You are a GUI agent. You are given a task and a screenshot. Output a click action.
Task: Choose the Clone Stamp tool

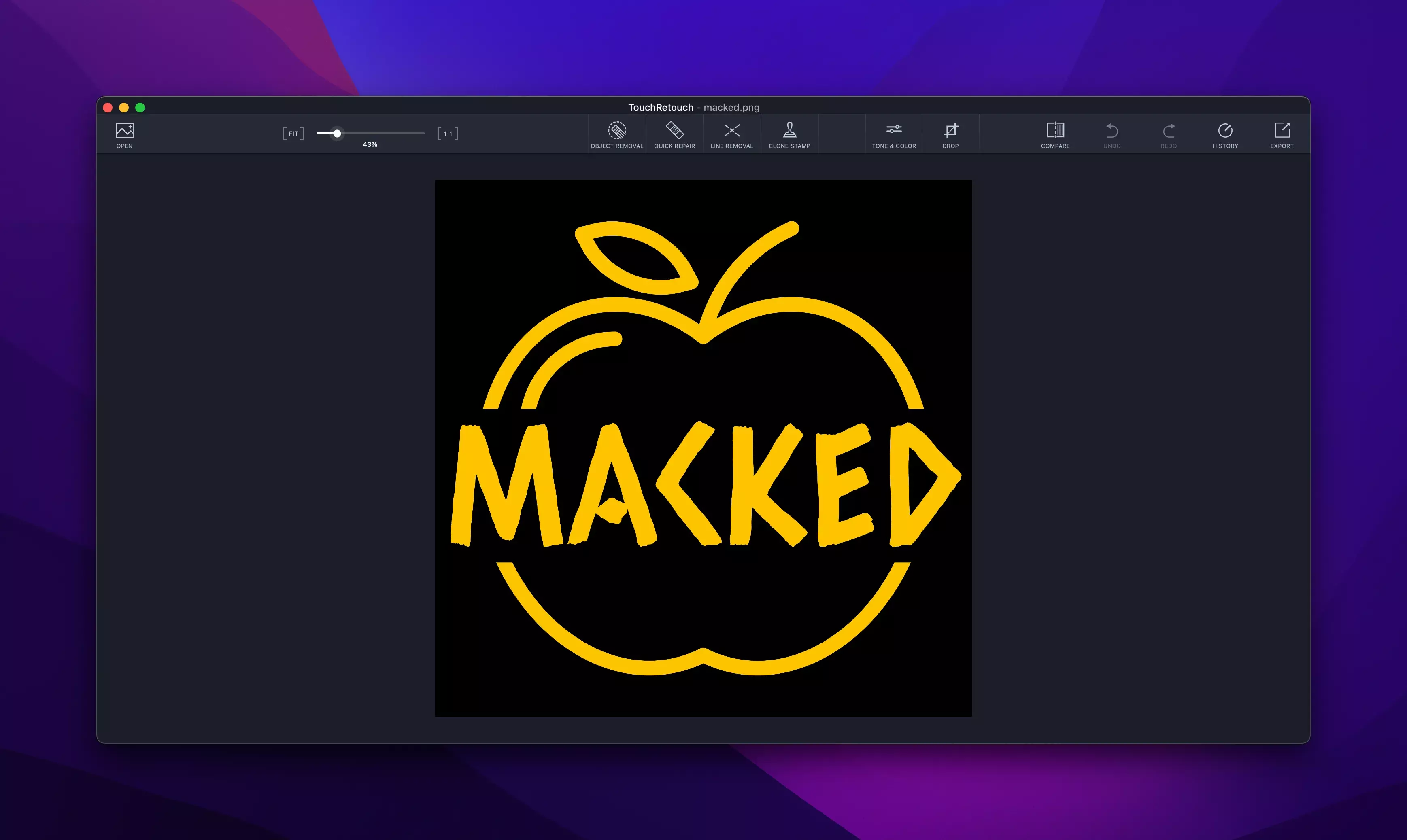tap(789, 132)
